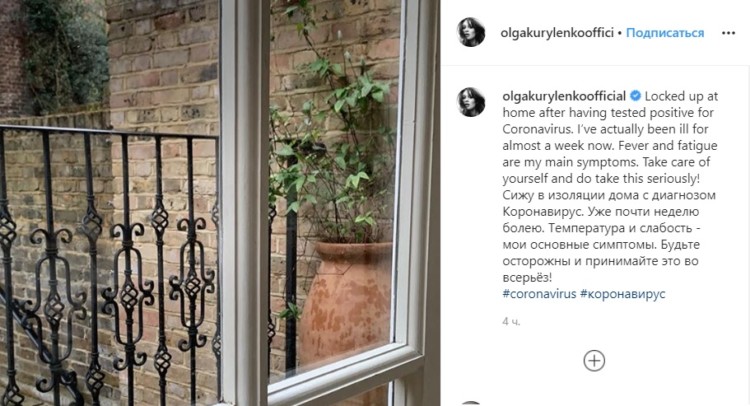The width and height of the screenshot is (750, 406).
Task: Open the three-dots more options menu
Action: (x=728, y=33)
